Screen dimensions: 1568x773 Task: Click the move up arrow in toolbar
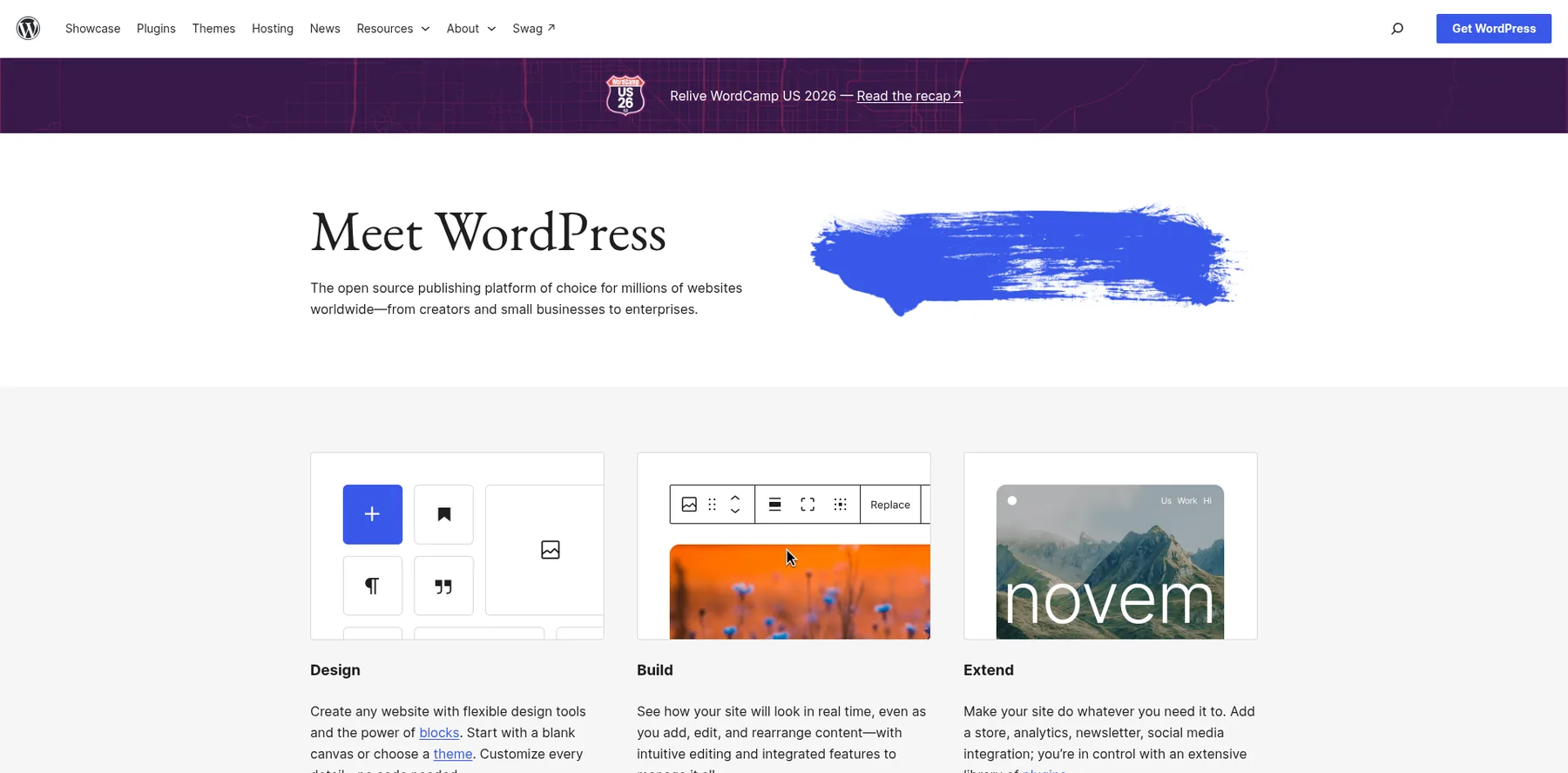click(x=735, y=498)
